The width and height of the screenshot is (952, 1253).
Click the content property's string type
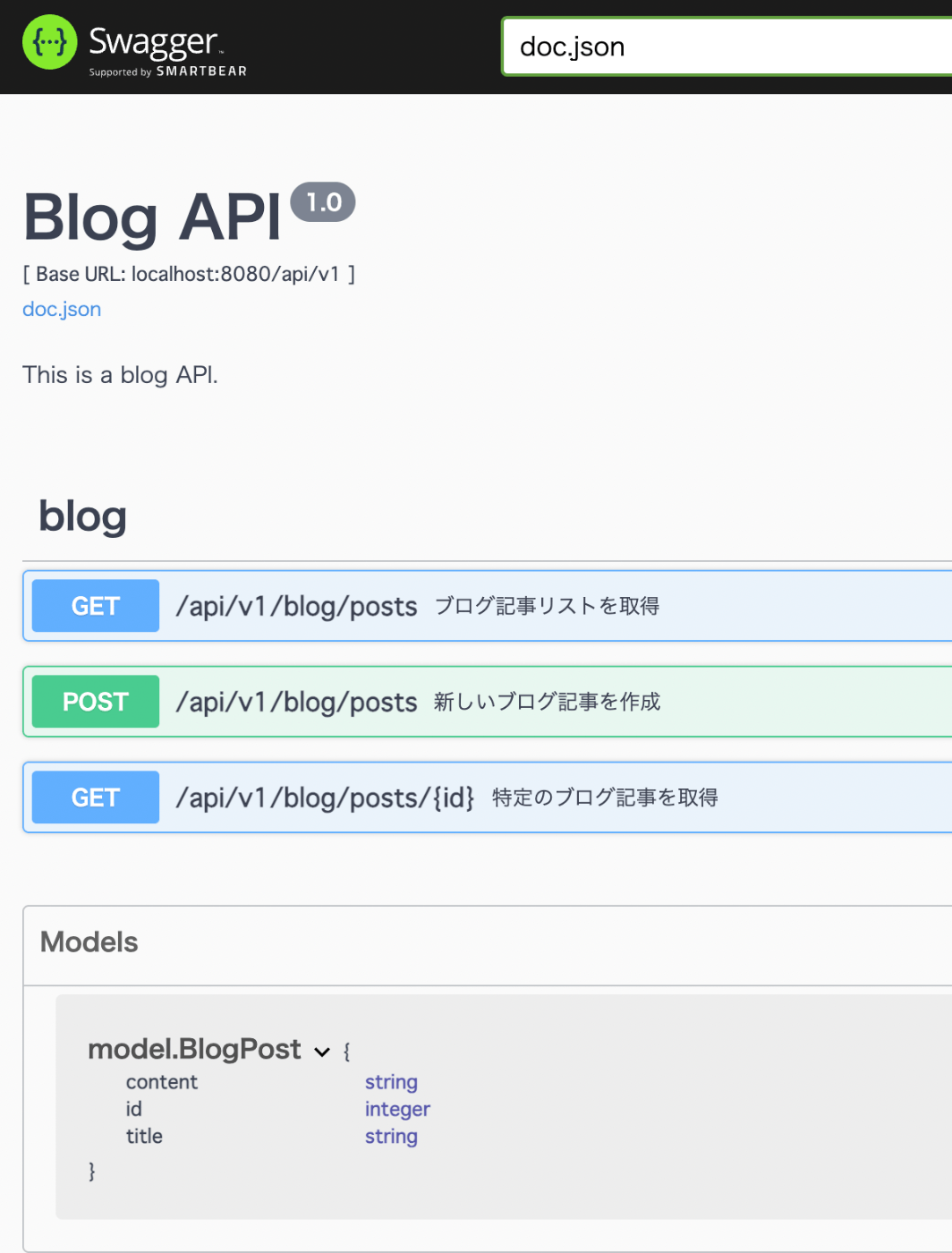point(391,1083)
